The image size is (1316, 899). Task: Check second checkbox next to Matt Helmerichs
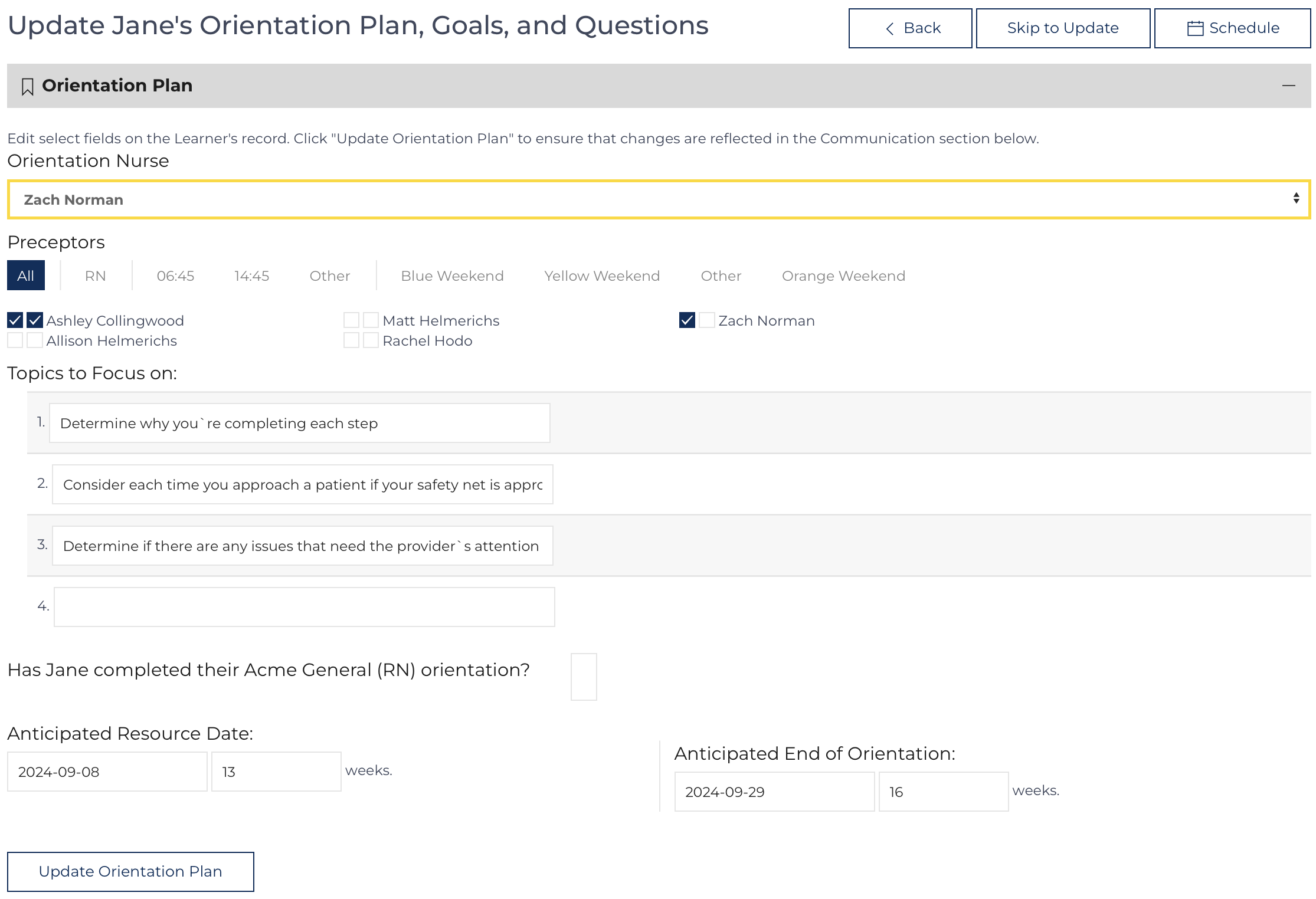tap(371, 320)
